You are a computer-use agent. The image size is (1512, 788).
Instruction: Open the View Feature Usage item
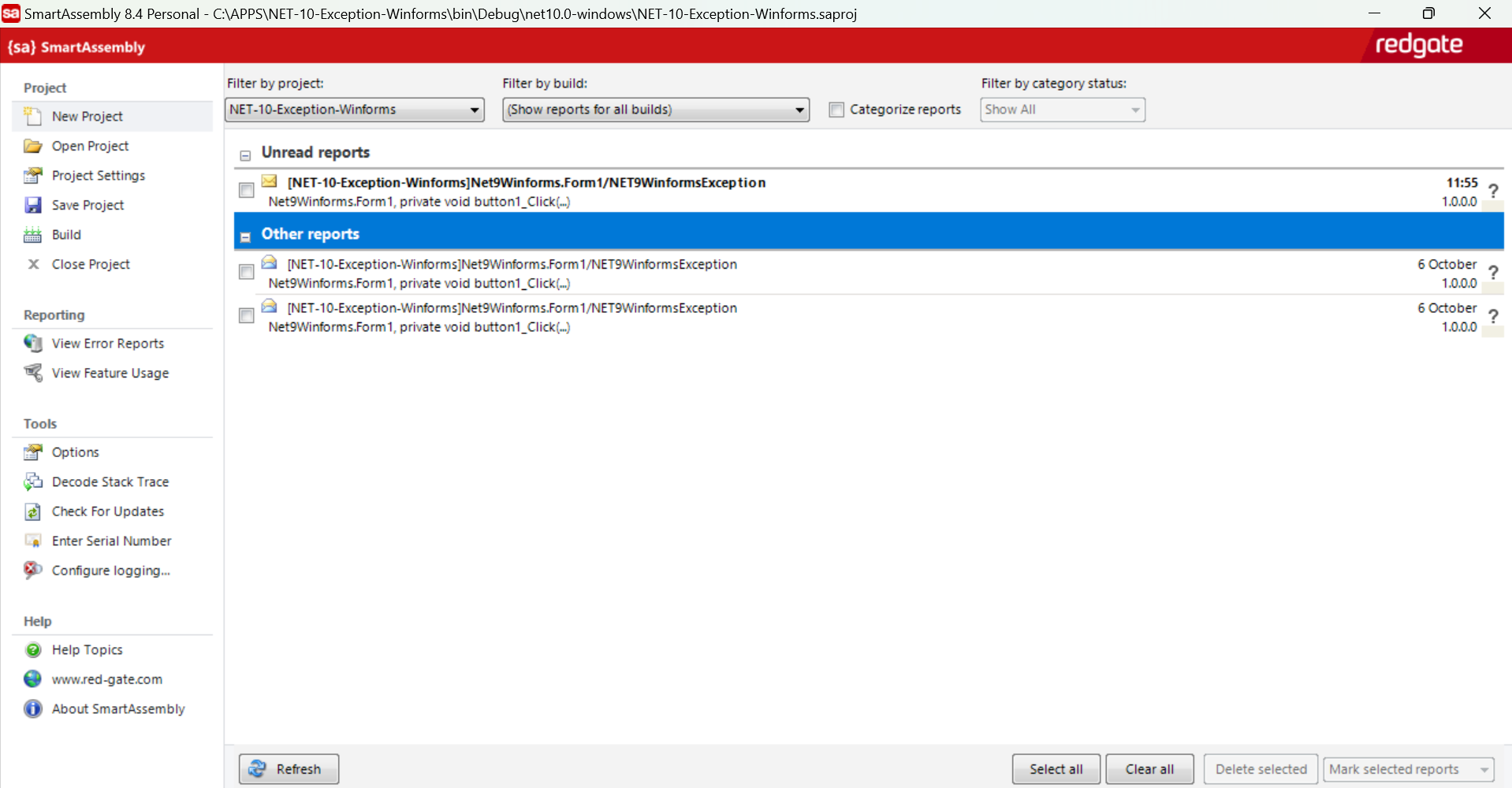coord(110,373)
